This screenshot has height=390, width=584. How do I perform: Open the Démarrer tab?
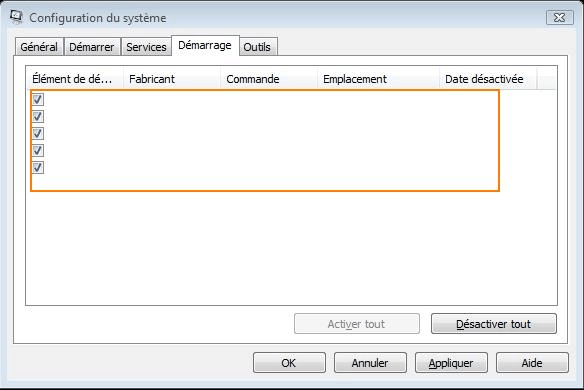click(x=92, y=47)
